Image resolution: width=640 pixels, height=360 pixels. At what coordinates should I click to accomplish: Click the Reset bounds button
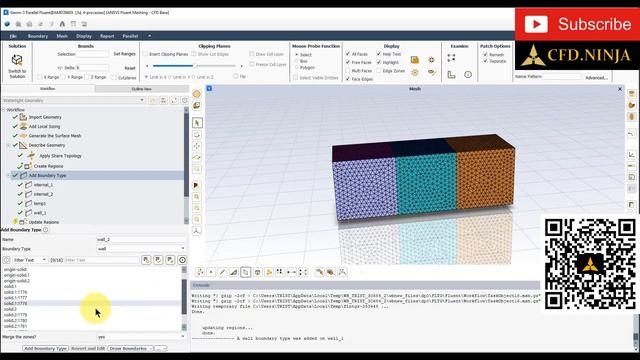(130, 68)
